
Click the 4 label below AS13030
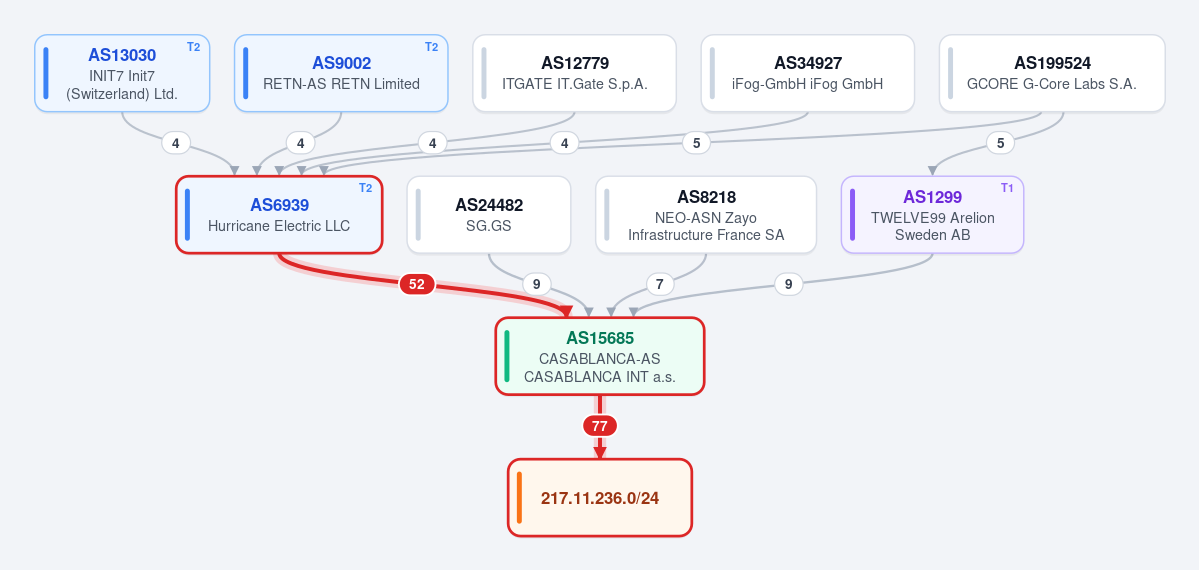pos(176,143)
